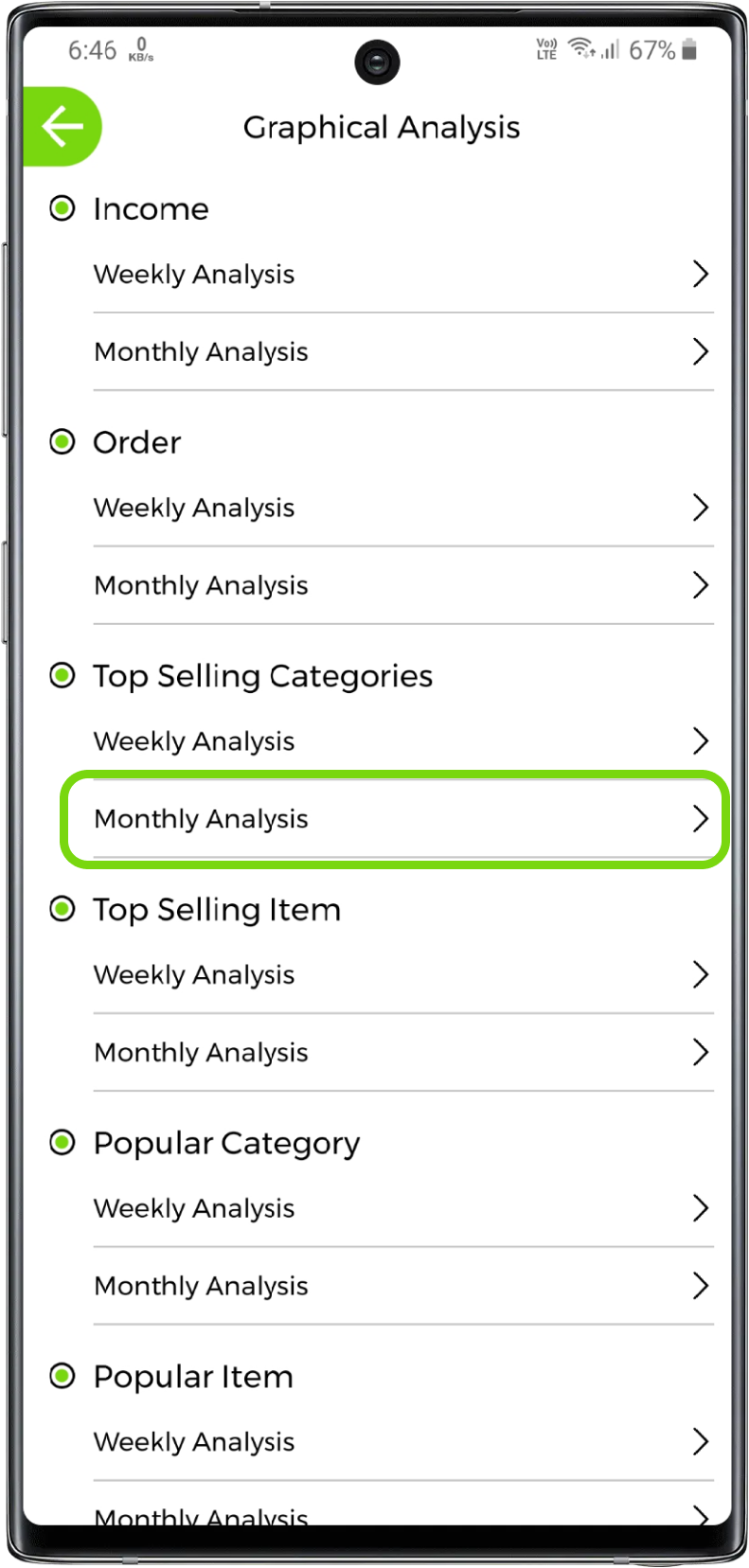The height and width of the screenshot is (1568, 749).
Task: Open Monthly Analysis under Income
Action: click(x=201, y=352)
